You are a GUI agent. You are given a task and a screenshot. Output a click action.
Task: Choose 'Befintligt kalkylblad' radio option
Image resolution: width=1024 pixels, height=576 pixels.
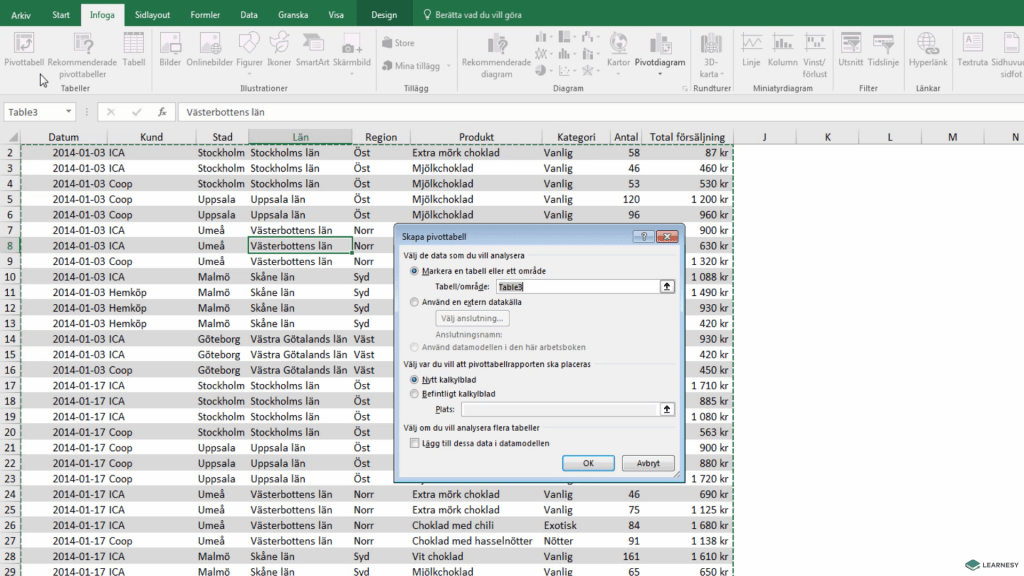click(415, 394)
